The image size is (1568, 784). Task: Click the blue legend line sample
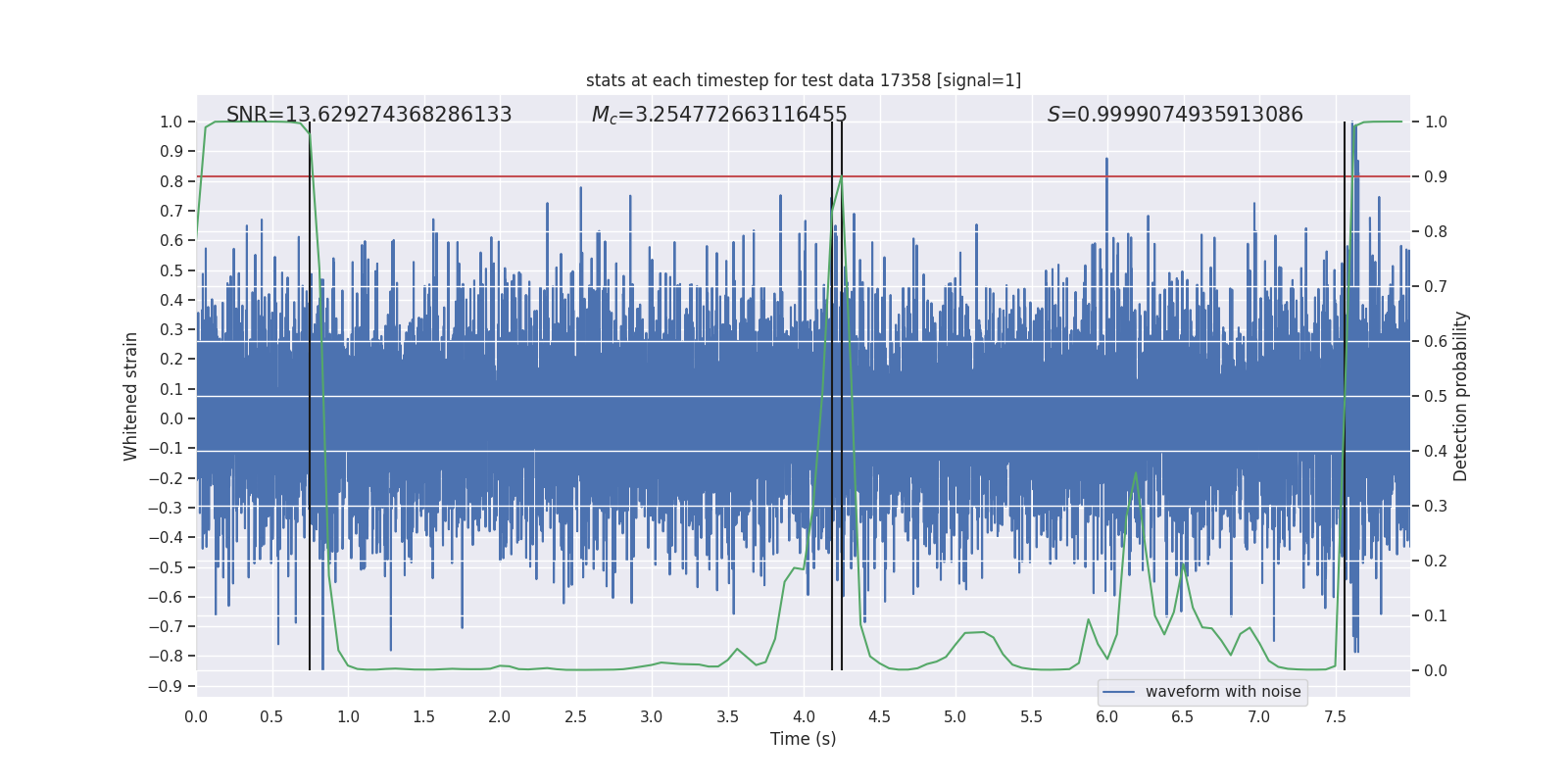pyautogui.click(x=1119, y=692)
